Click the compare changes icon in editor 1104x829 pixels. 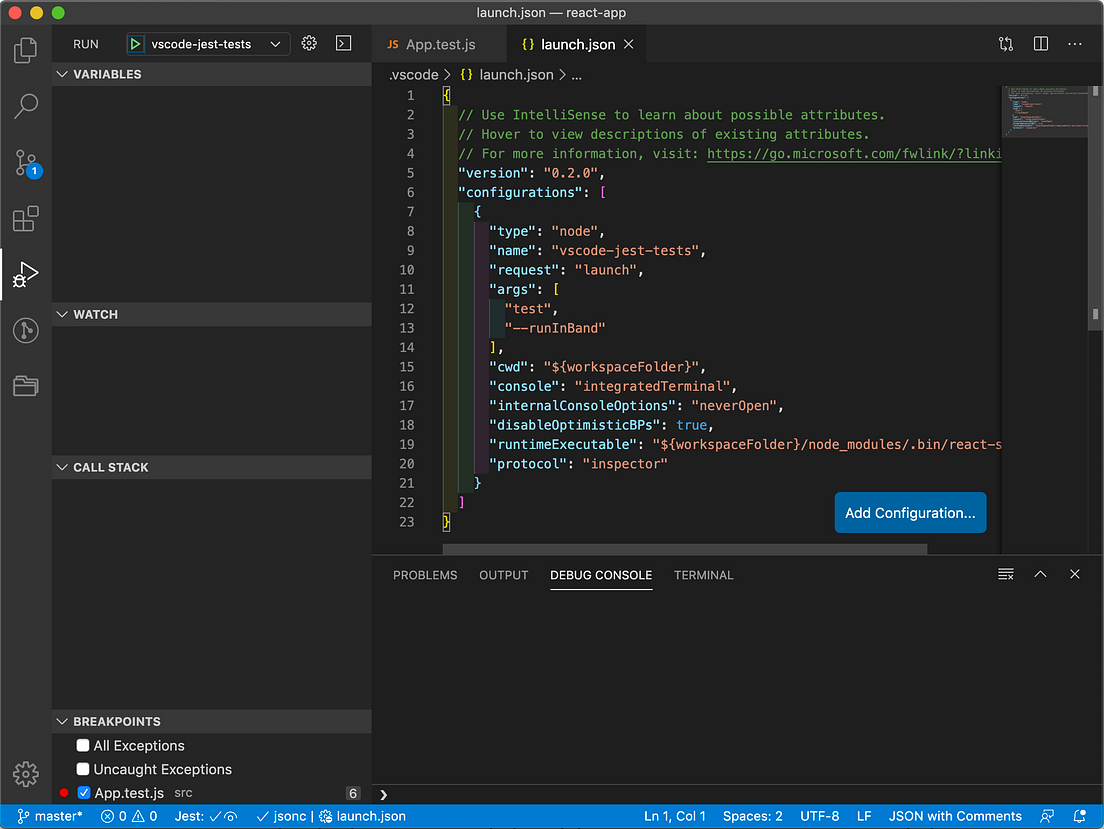(1005, 44)
